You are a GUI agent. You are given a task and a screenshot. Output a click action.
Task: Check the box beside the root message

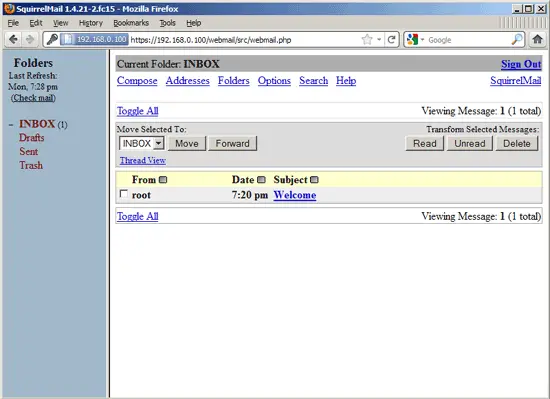123,194
